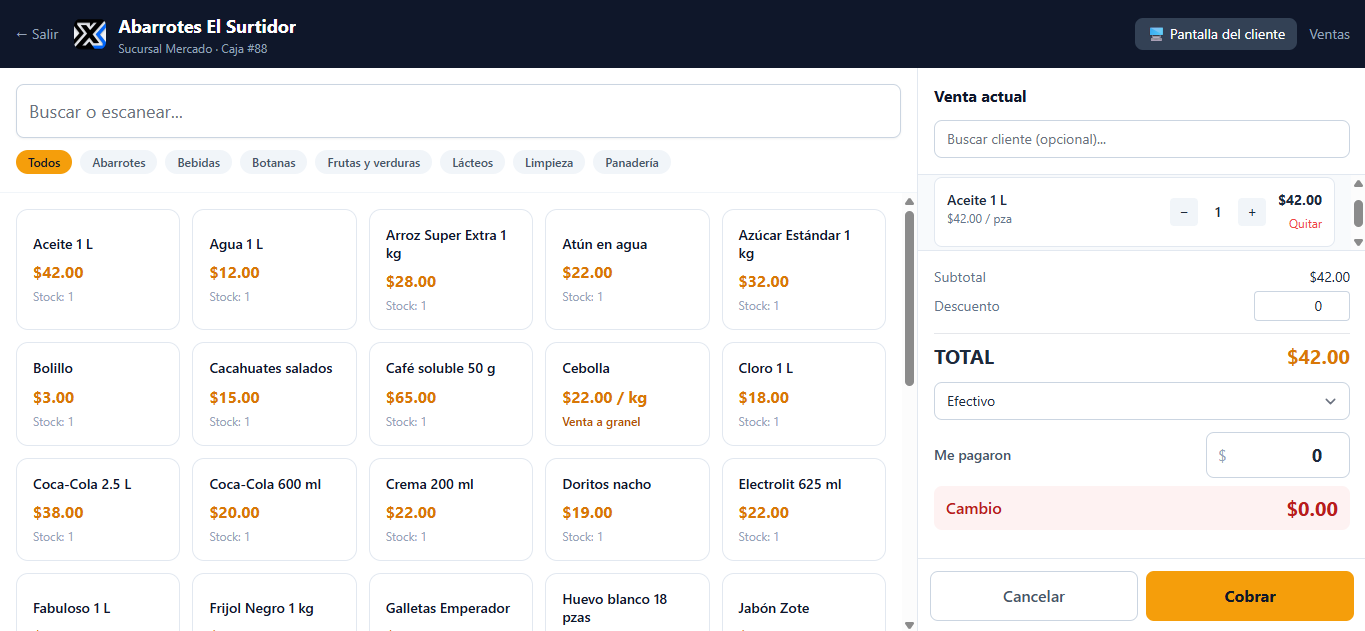Add Agua 1 L product card

coord(274,269)
